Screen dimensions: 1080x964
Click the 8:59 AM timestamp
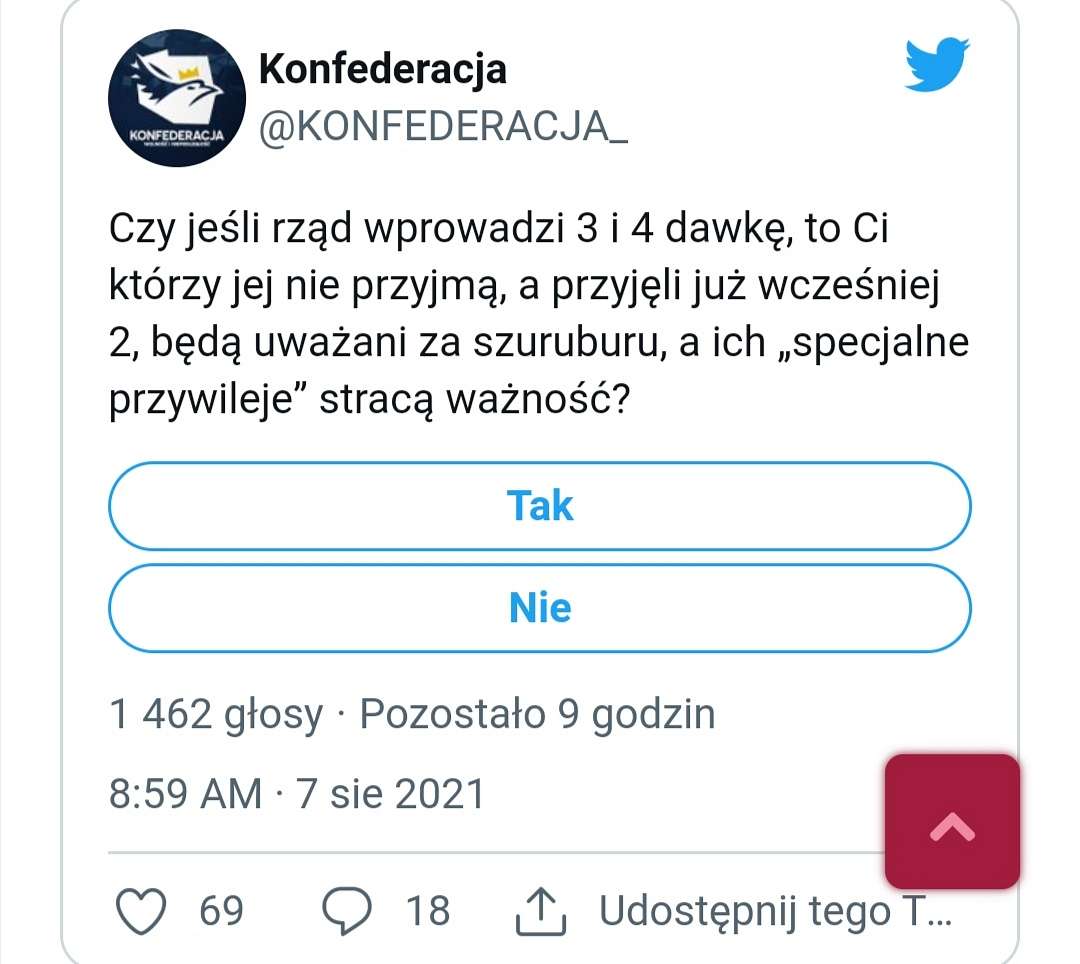coord(185,793)
